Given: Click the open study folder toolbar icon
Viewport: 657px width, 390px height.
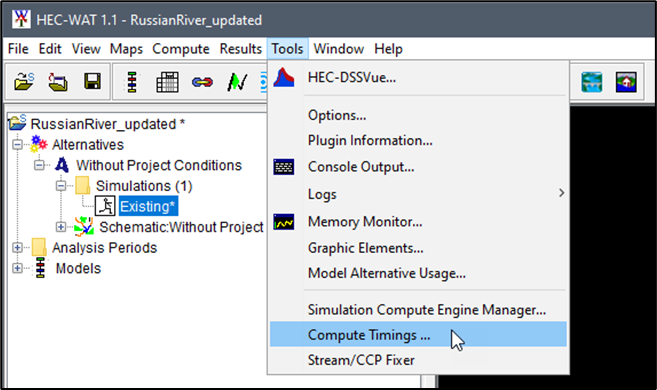Looking at the screenshot, I should click(24, 82).
